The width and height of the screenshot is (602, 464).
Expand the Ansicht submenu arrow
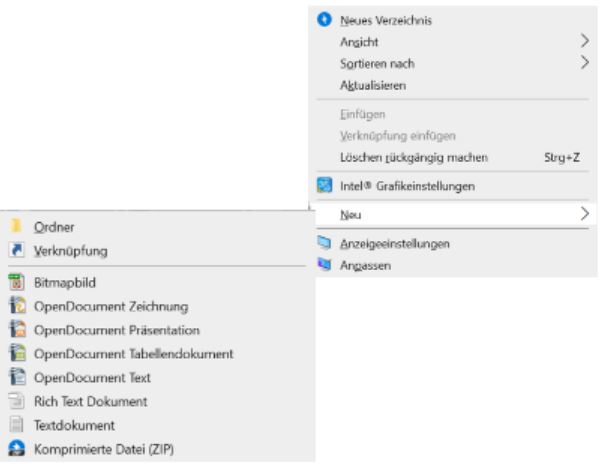[x=584, y=41]
